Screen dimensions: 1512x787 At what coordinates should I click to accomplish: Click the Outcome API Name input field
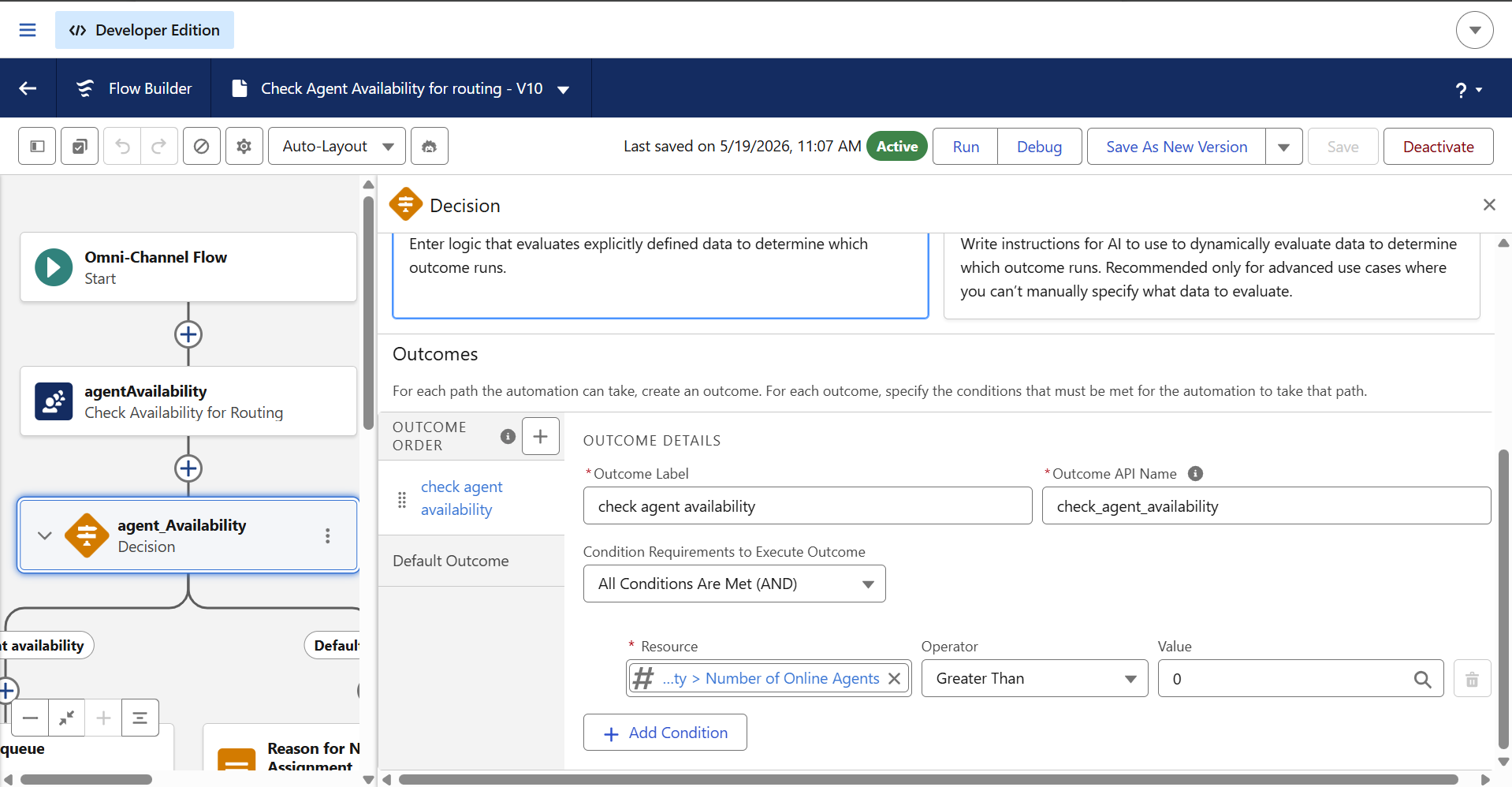(x=1266, y=505)
